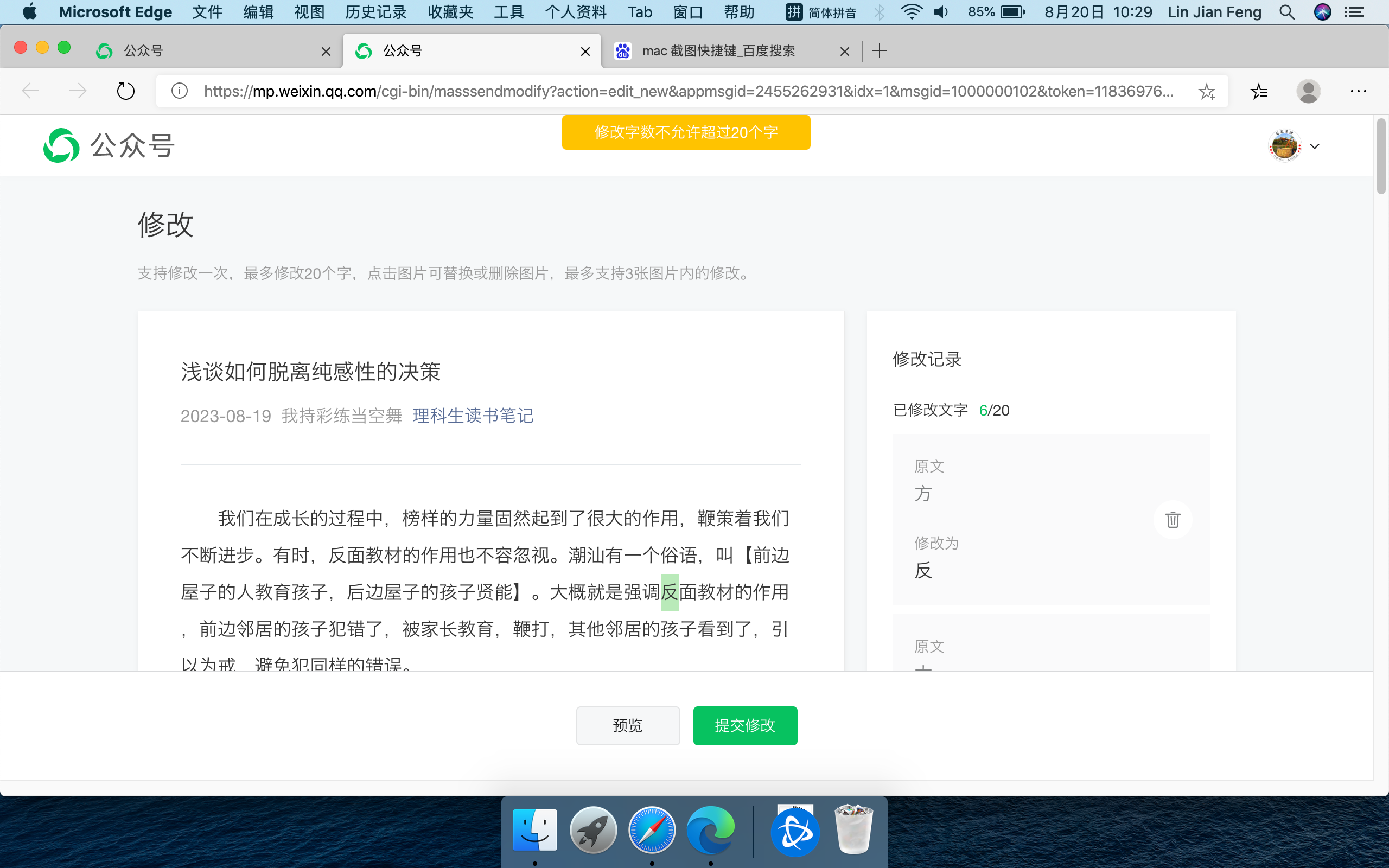Delete the 方→反 modification record
This screenshot has width=1389, height=868.
1172,520
